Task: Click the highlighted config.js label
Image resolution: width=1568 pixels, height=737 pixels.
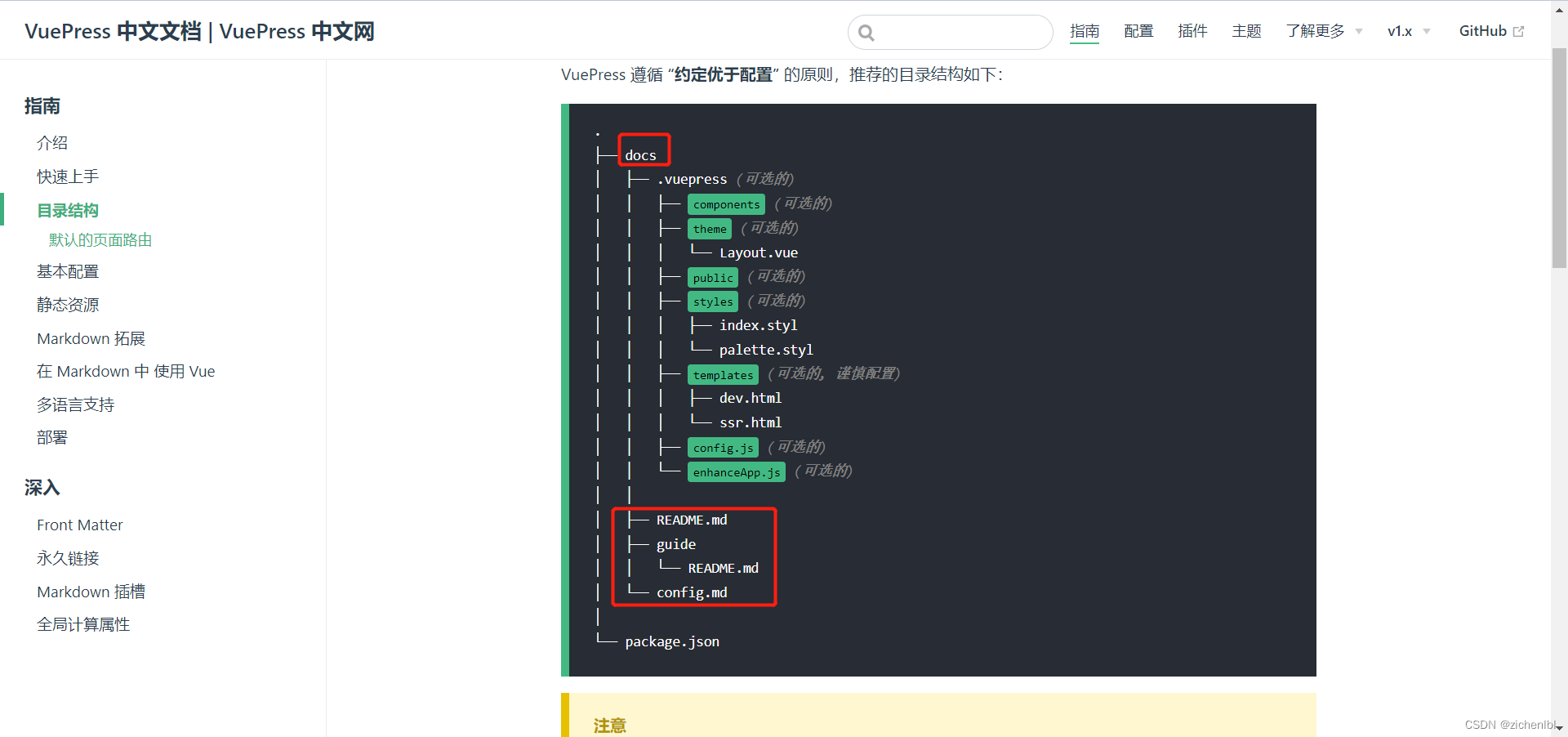Action: (x=724, y=448)
